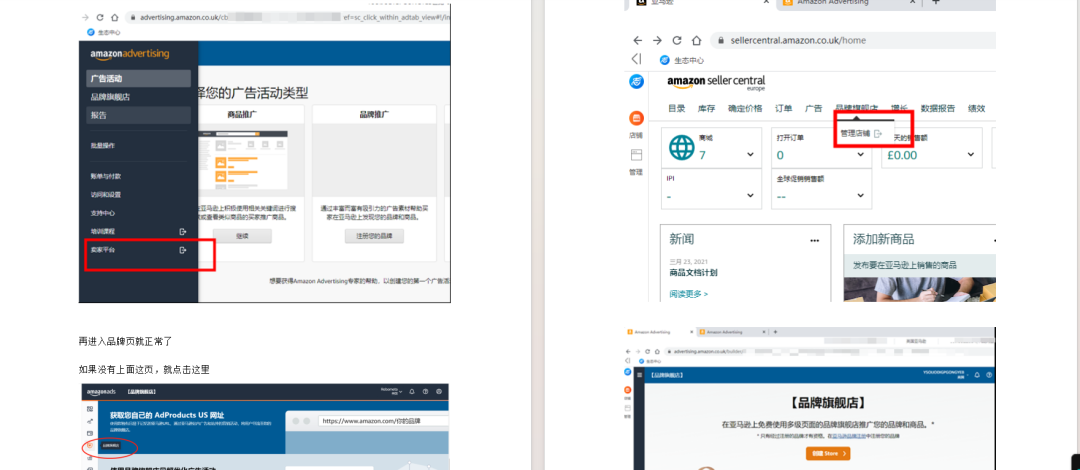Click help question icon in Store builder header
This screenshot has width=1080, height=470.
(989, 375)
